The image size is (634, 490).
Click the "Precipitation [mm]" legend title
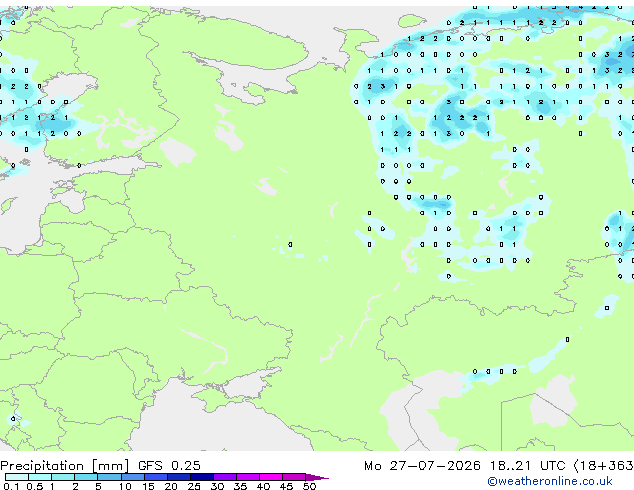click(65, 466)
